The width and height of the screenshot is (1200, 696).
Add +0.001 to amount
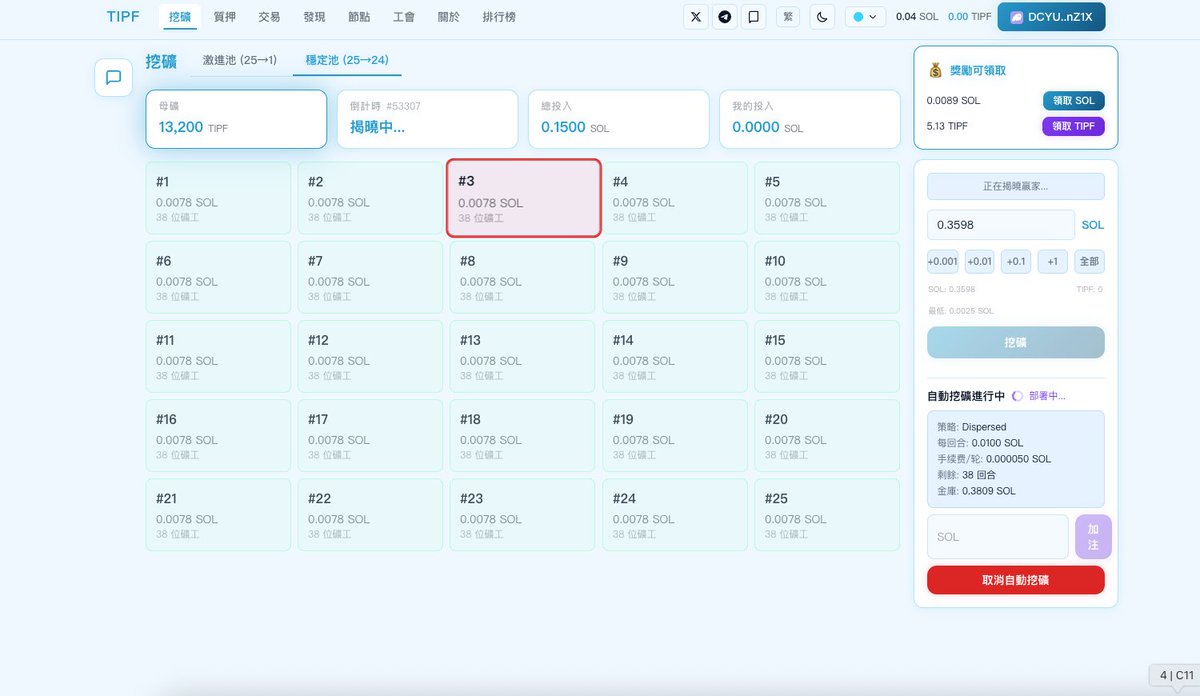point(942,261)
